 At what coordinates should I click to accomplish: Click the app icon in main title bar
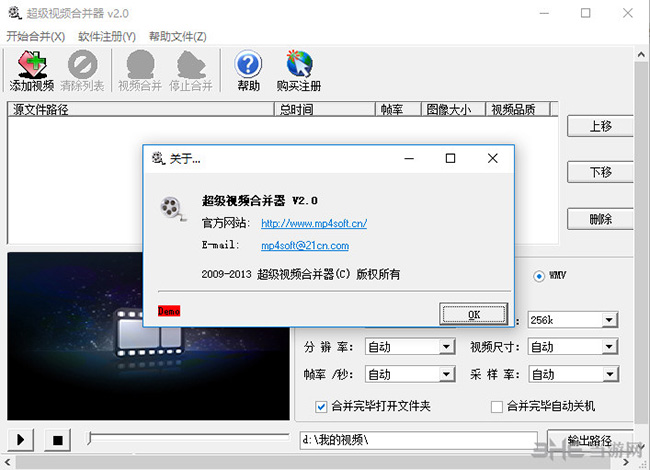[x=15, y=13]
